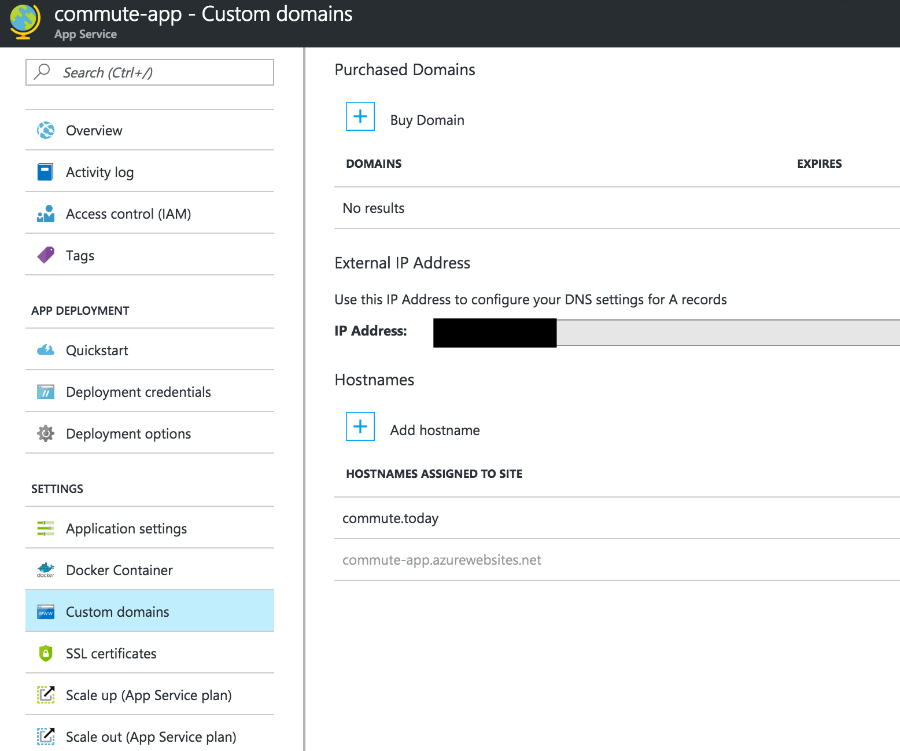Click the magnifier icon in the search box
900x751 pixels.
coord(42,72)
